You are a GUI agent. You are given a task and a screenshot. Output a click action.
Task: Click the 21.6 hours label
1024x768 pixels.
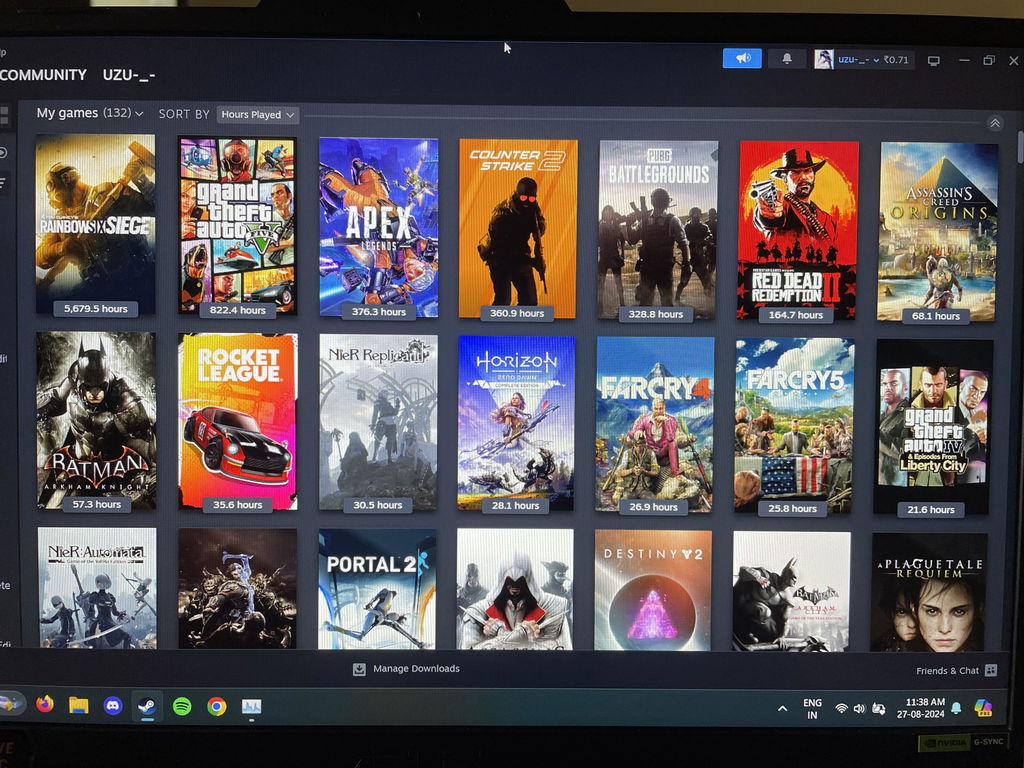pyautogui.click(x=931, y=509)
